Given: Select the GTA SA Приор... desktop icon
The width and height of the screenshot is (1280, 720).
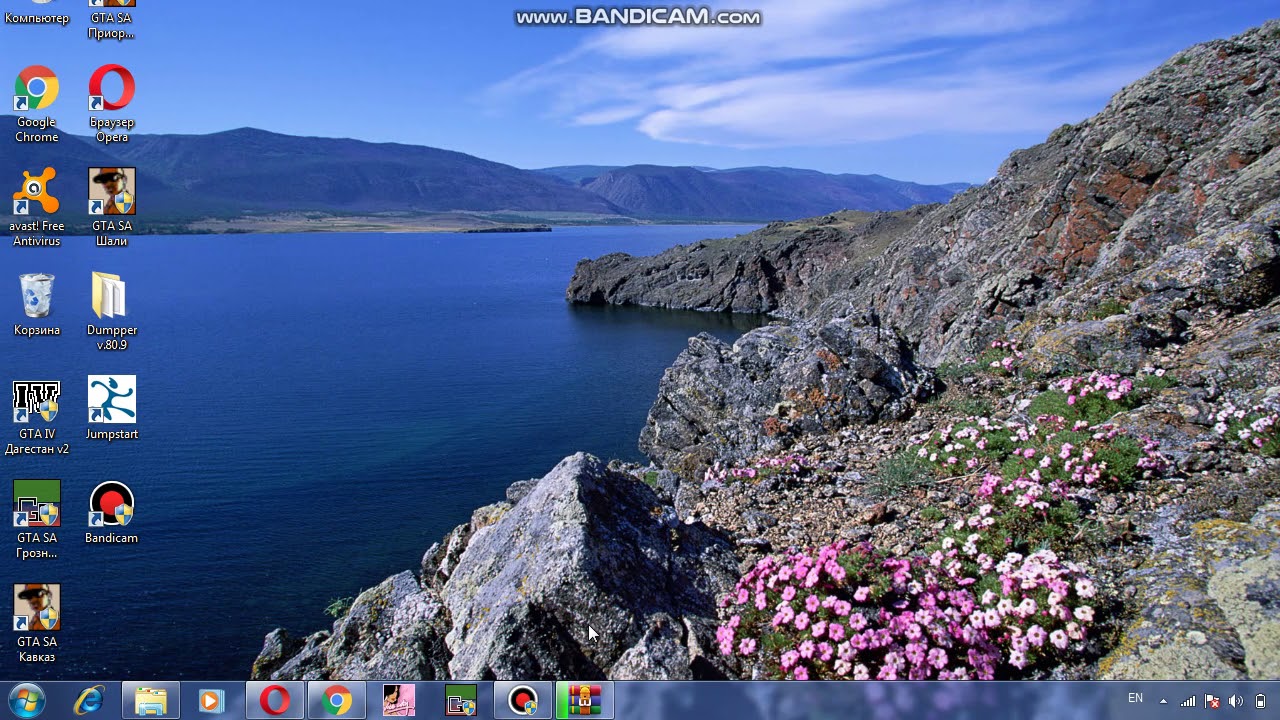Looking at the screenshot, I should (112, 20).
